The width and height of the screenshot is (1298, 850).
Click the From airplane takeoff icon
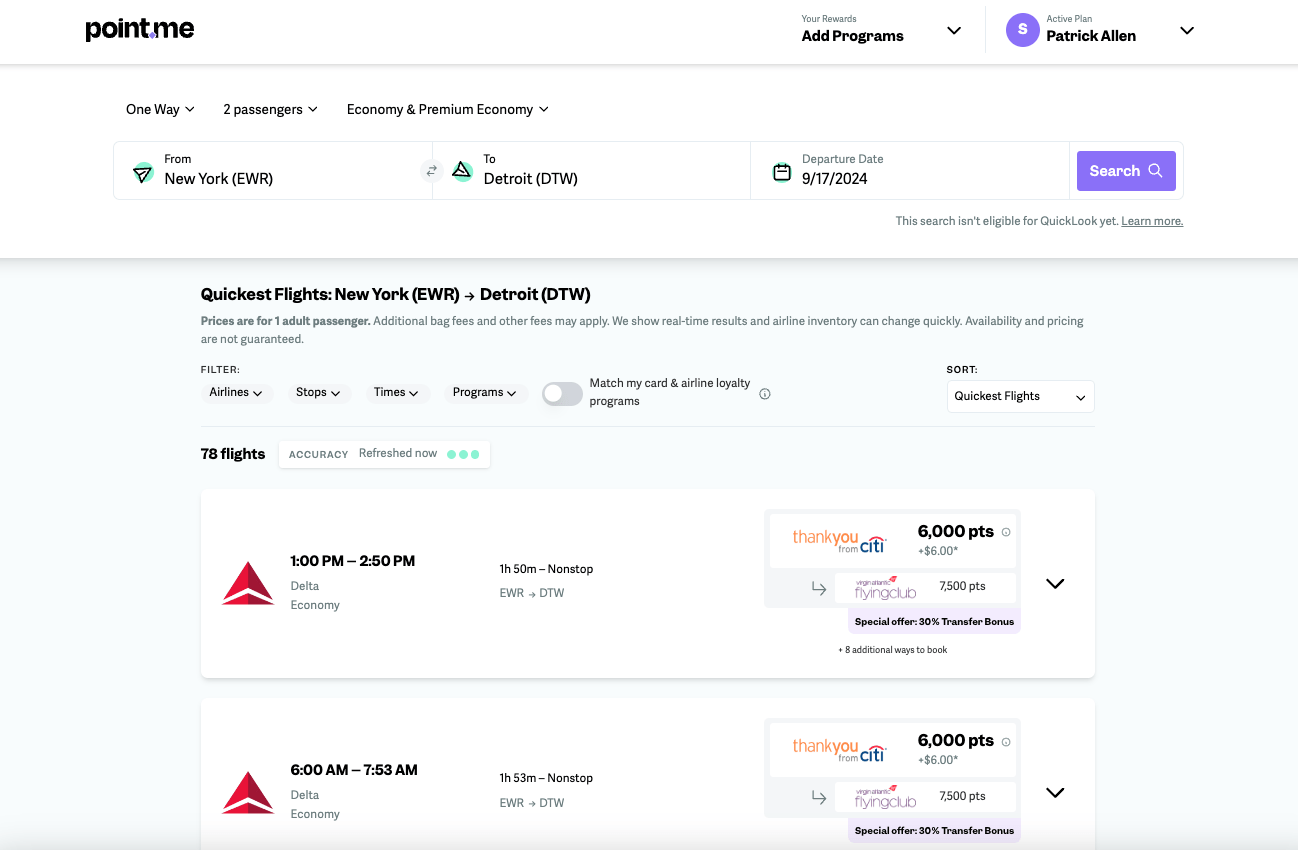143,172
